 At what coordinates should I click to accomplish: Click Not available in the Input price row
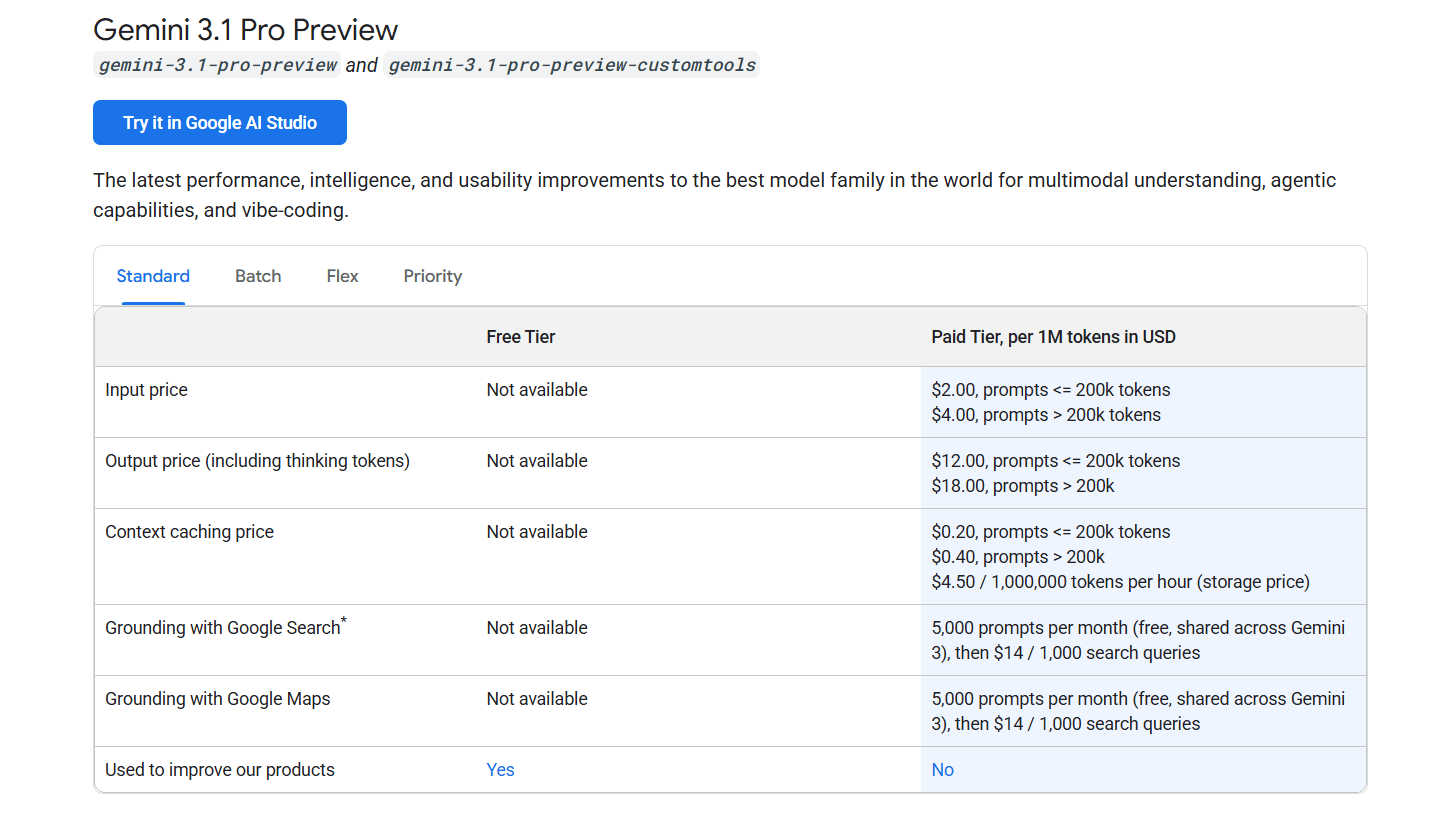coord(537,390)
